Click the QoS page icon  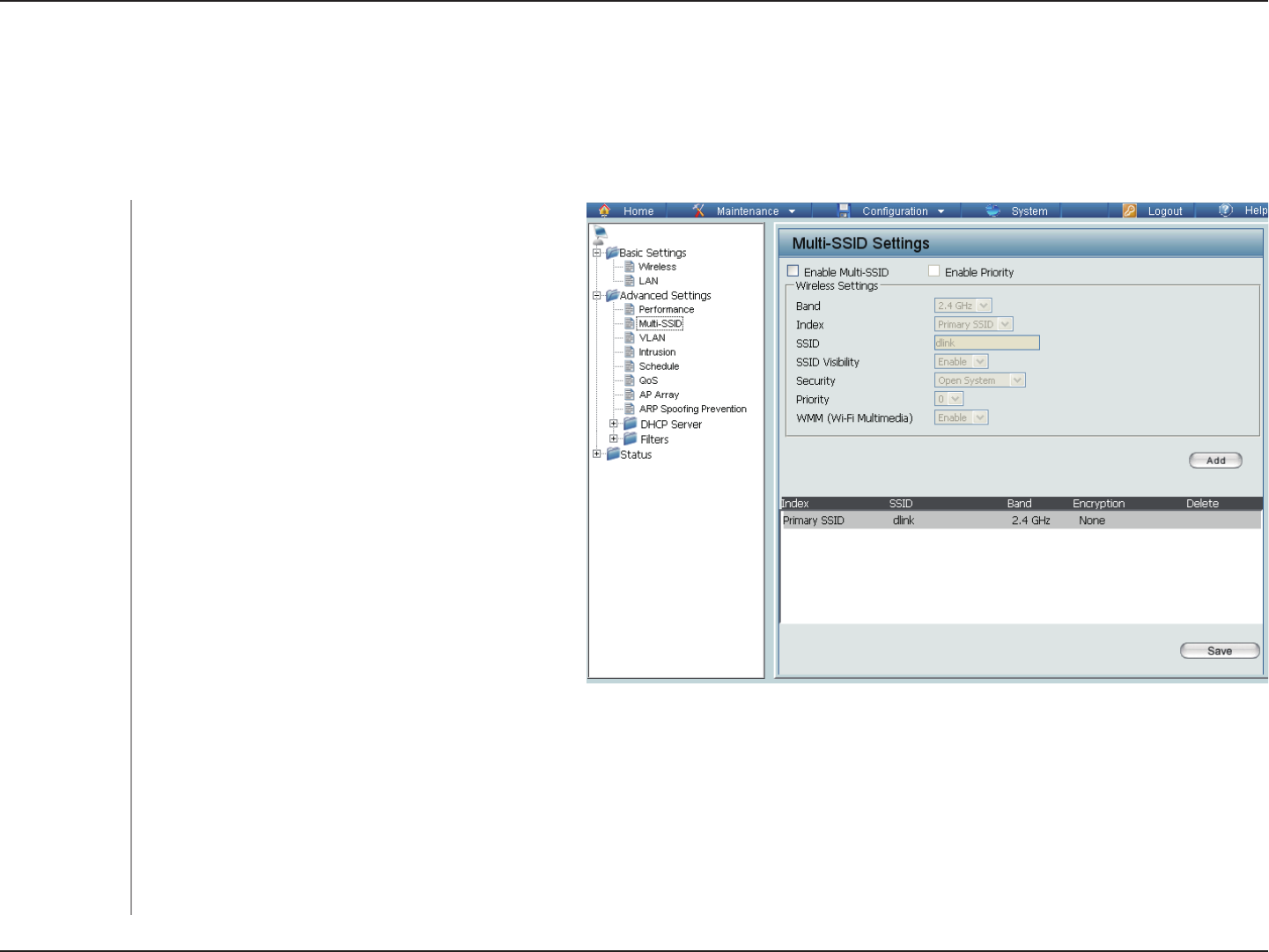(630, 380)
